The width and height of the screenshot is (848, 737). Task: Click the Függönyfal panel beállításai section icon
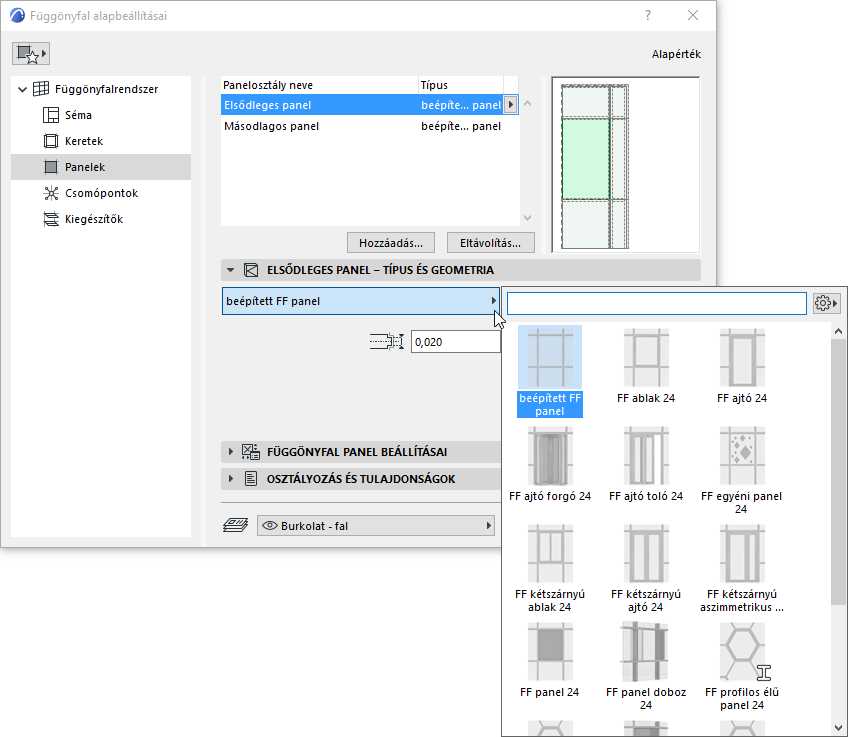pyautogui.click(x=250, y=452)
